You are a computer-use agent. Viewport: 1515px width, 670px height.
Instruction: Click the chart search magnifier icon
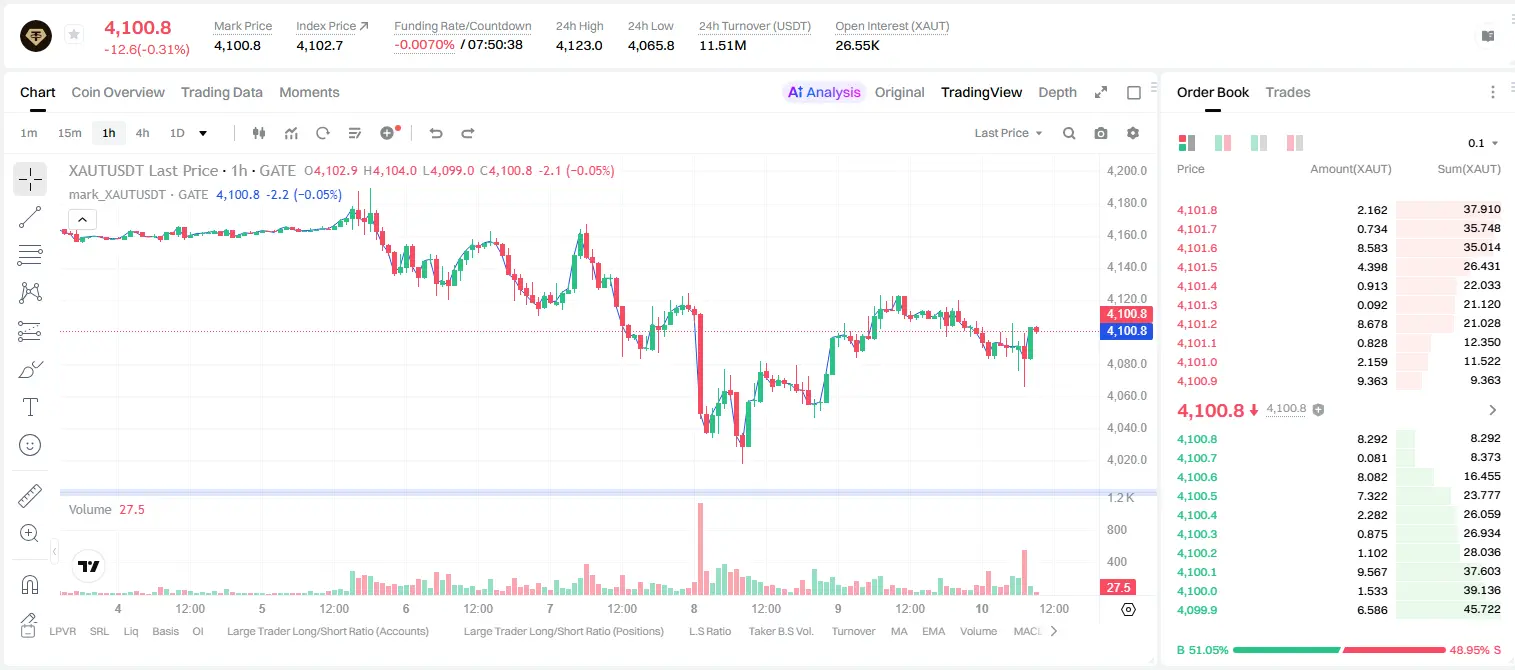[1069, 133]
